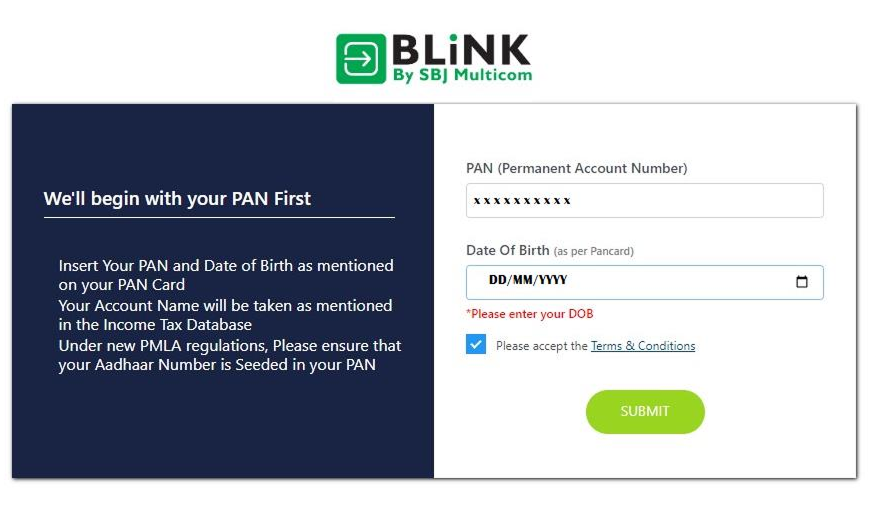The image size is (876, 507).
Task: Open the Terms & Conditions link
Action: pos(642,346)
